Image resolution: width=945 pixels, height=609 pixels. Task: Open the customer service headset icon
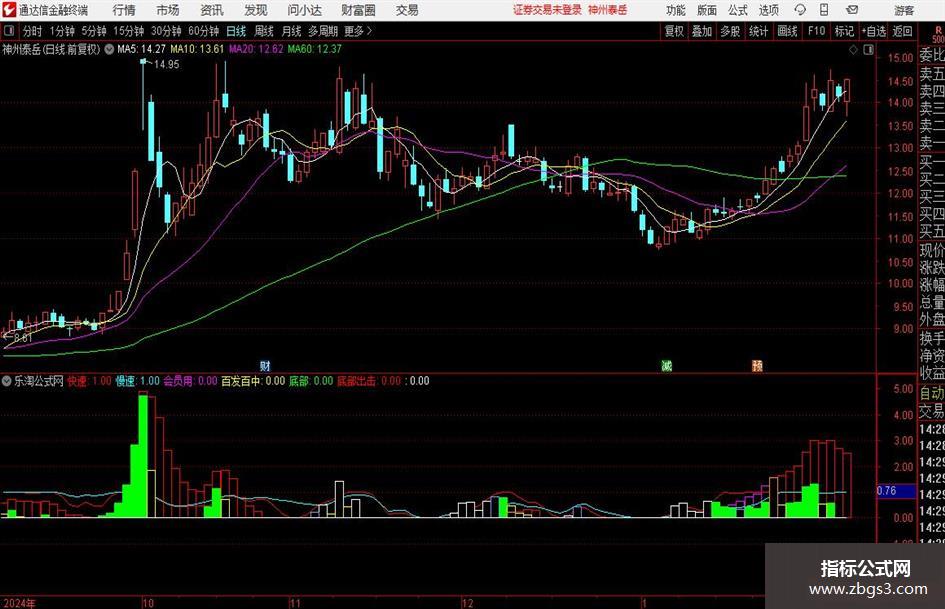click(800, 10)
